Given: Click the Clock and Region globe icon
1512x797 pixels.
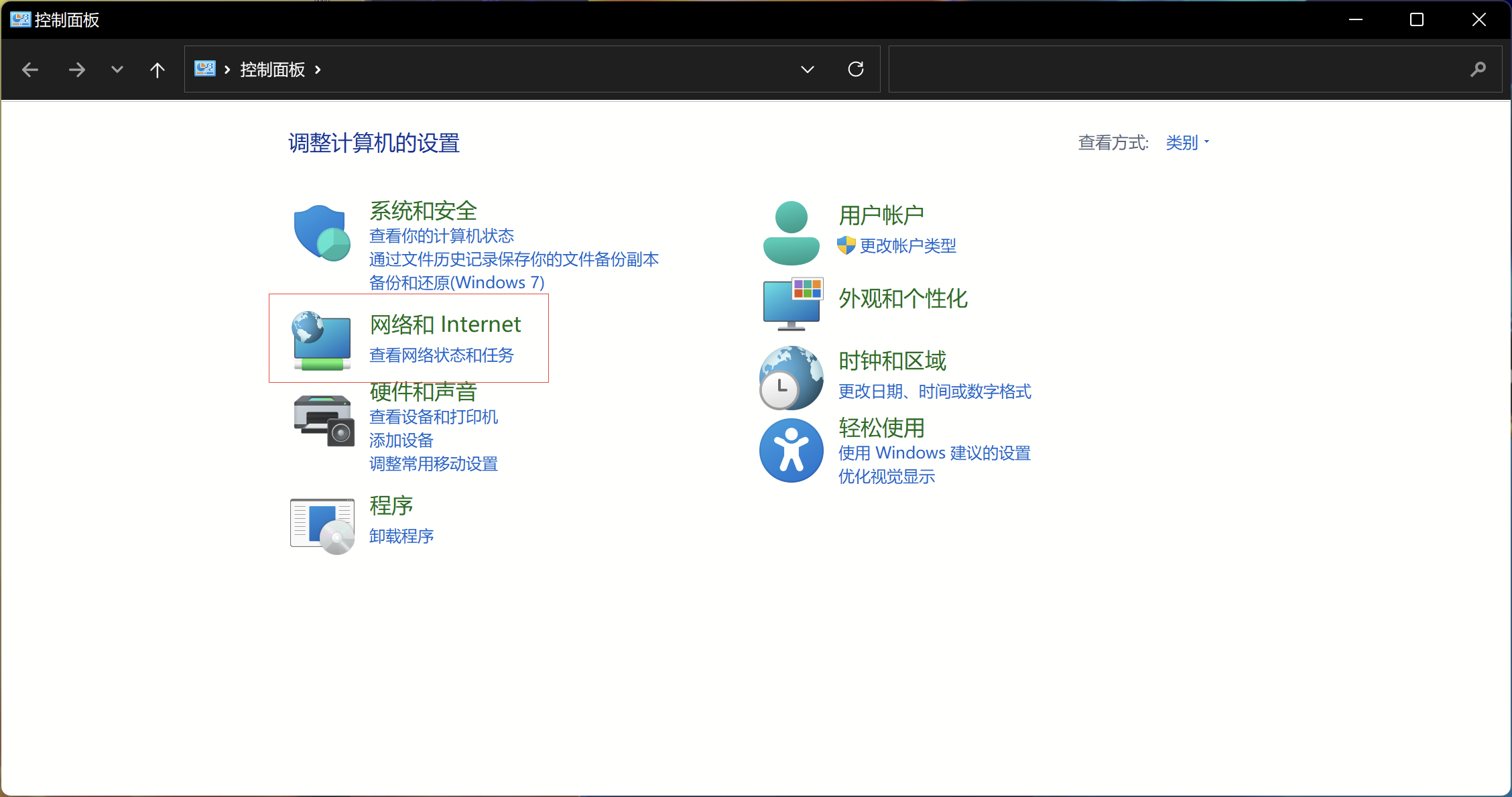Looking at the screenshot, I should coord(792,377).
